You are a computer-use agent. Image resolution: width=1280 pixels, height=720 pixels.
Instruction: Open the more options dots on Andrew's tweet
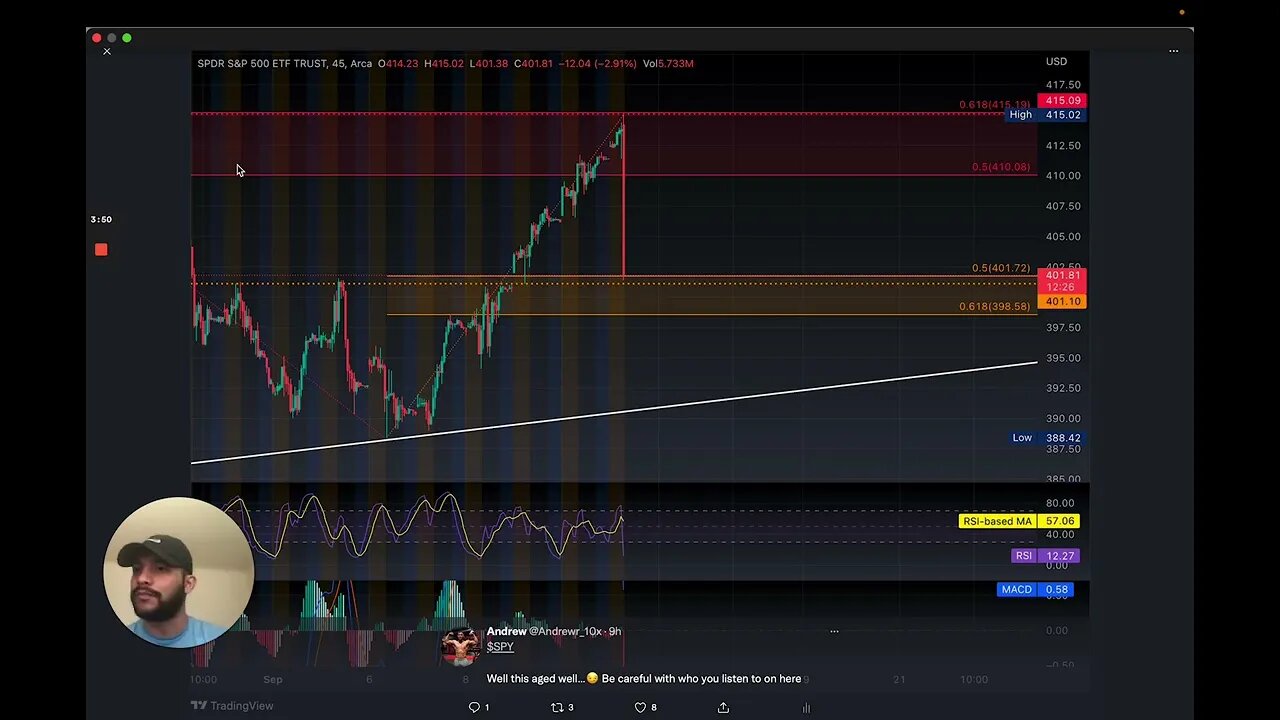[x=834, y=631]
